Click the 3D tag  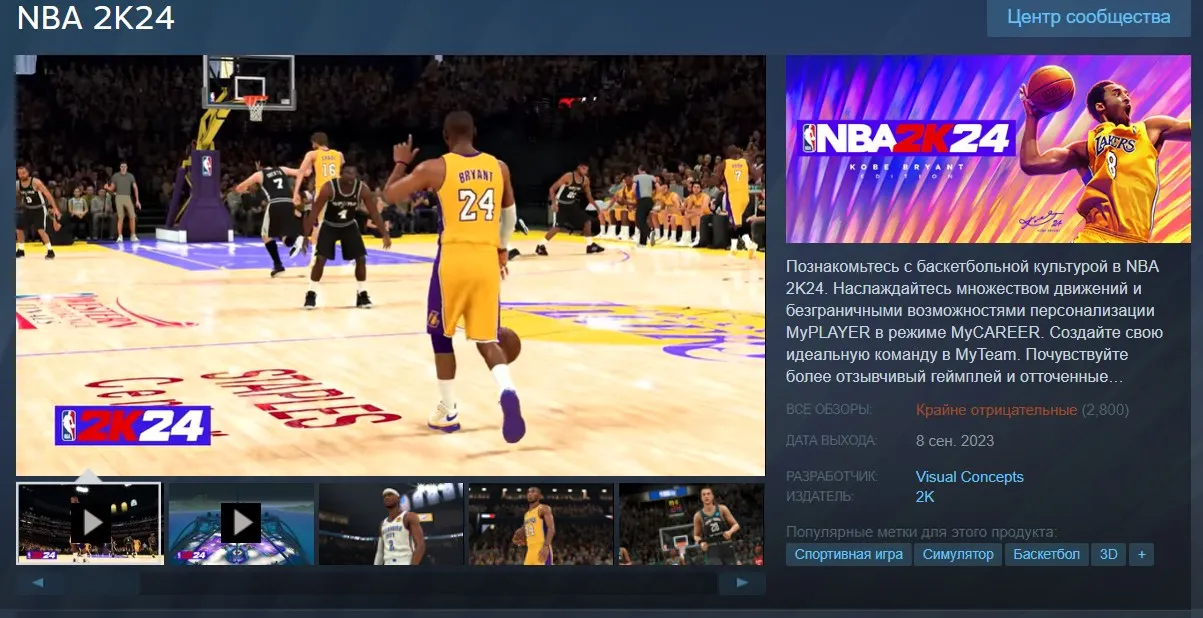1108,554
